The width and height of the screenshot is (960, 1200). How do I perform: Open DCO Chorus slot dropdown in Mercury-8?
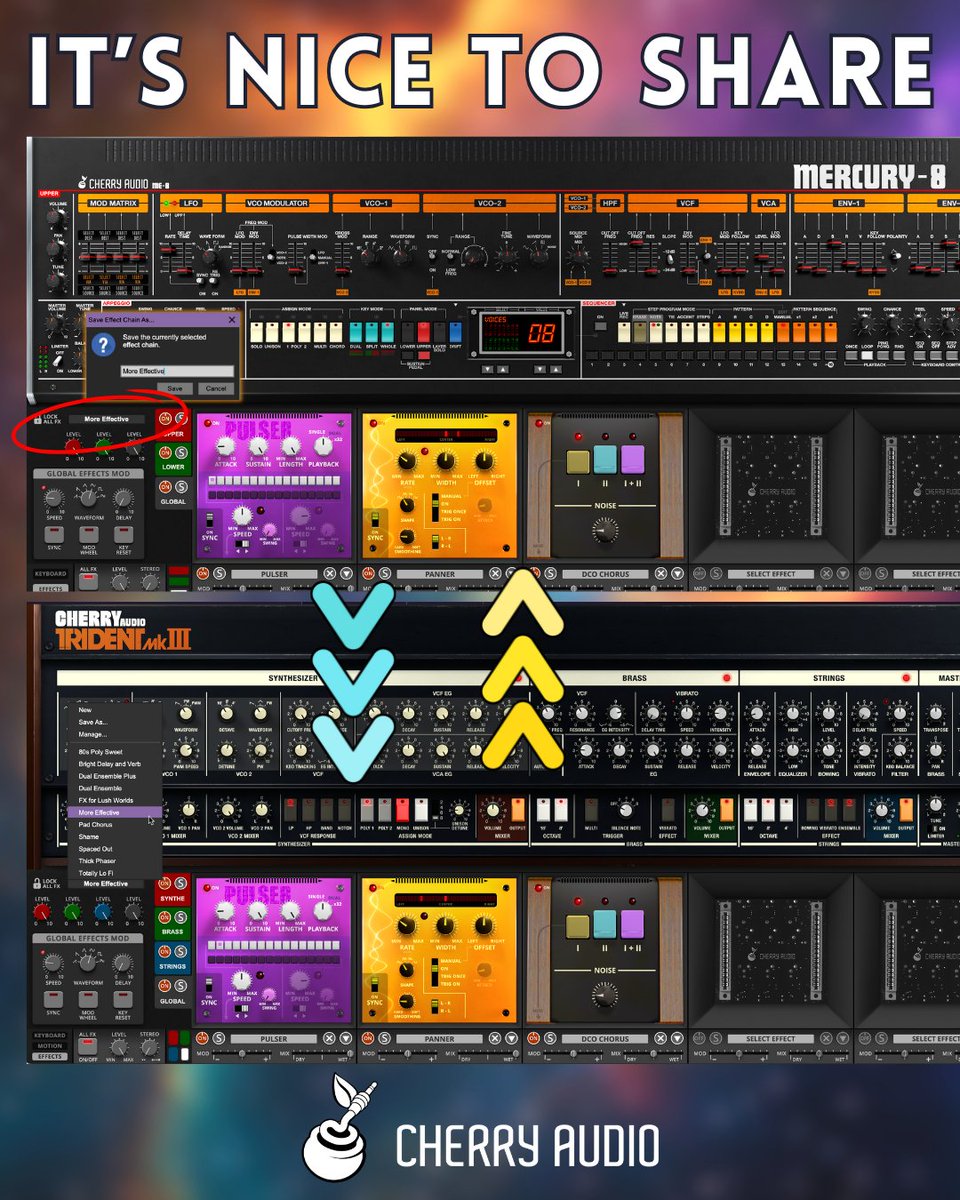[x=678, y=573]
